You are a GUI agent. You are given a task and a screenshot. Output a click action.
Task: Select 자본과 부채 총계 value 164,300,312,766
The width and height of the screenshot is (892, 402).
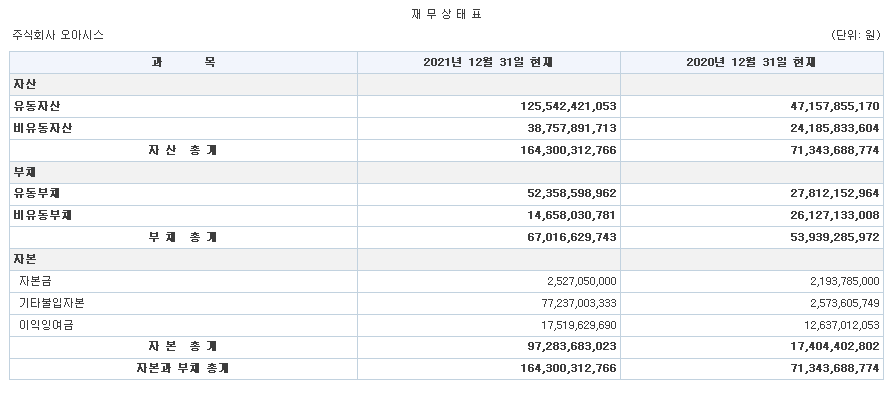pyautogui.click(x=568, y=368)
